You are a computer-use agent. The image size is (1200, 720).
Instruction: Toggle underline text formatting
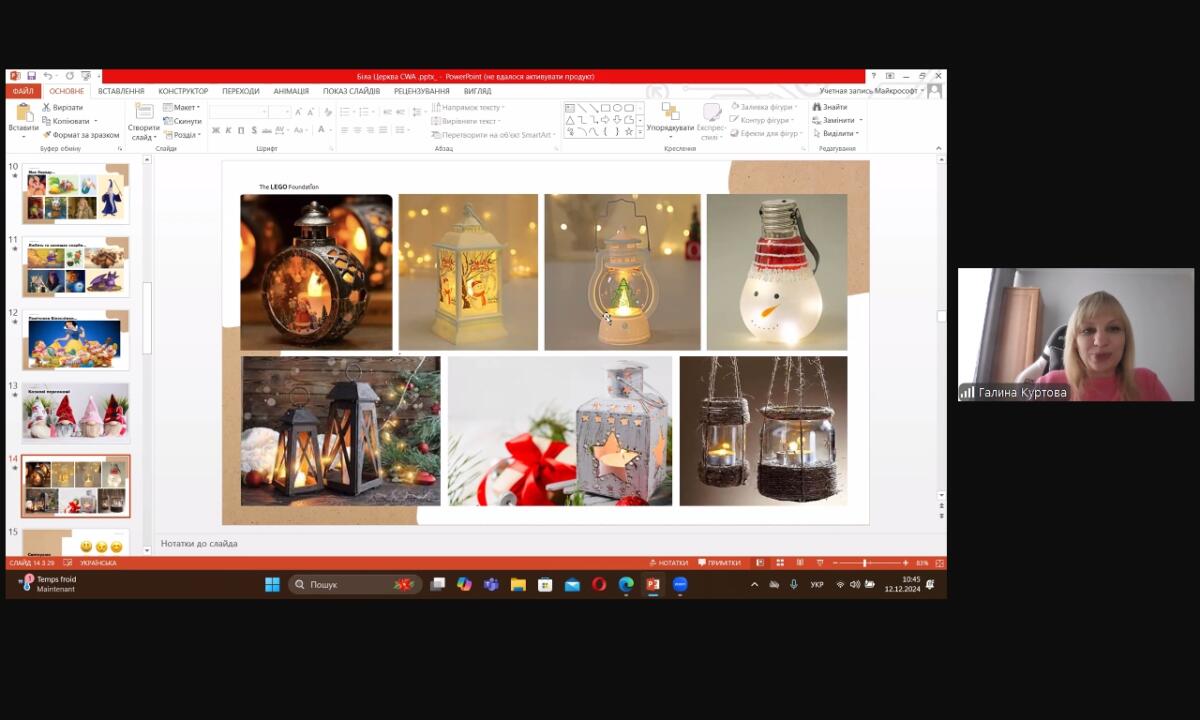[241, 130]
